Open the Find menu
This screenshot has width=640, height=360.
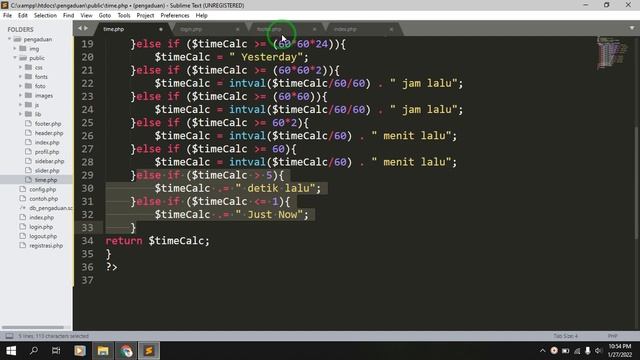pos(68,16)
